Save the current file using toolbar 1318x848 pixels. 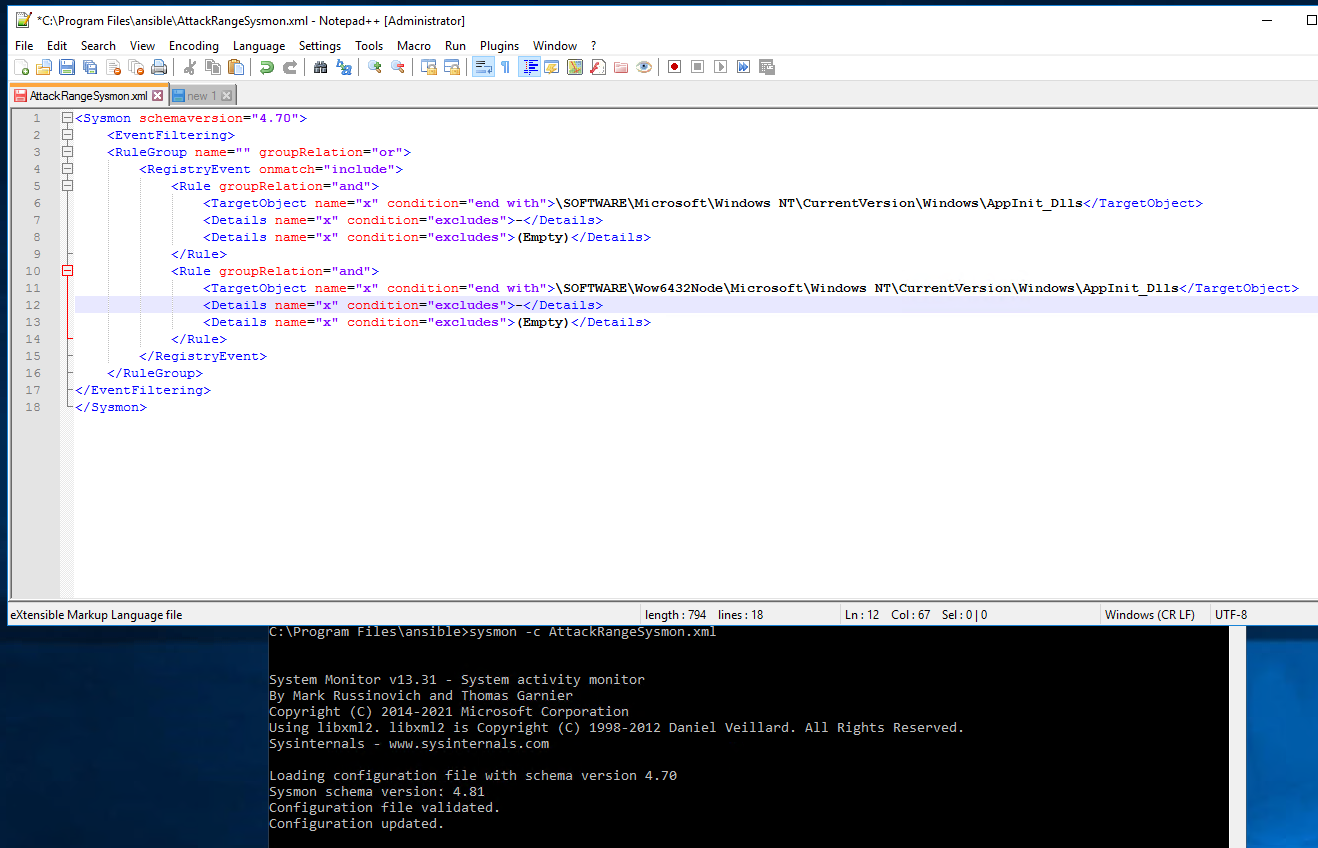(67, 67)
